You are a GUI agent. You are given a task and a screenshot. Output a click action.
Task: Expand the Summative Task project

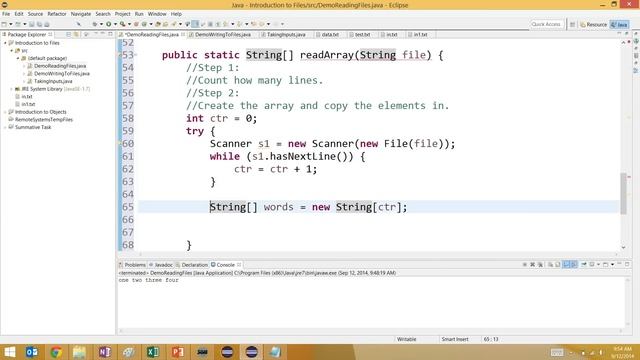click(x=5, y=127)
